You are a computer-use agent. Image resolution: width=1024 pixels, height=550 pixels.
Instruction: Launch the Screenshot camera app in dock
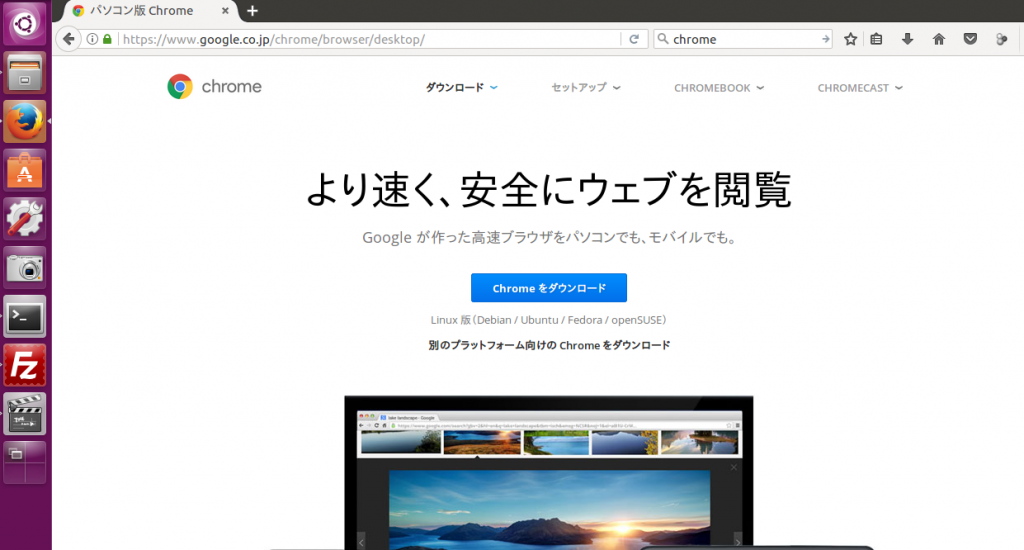(24, 268)
